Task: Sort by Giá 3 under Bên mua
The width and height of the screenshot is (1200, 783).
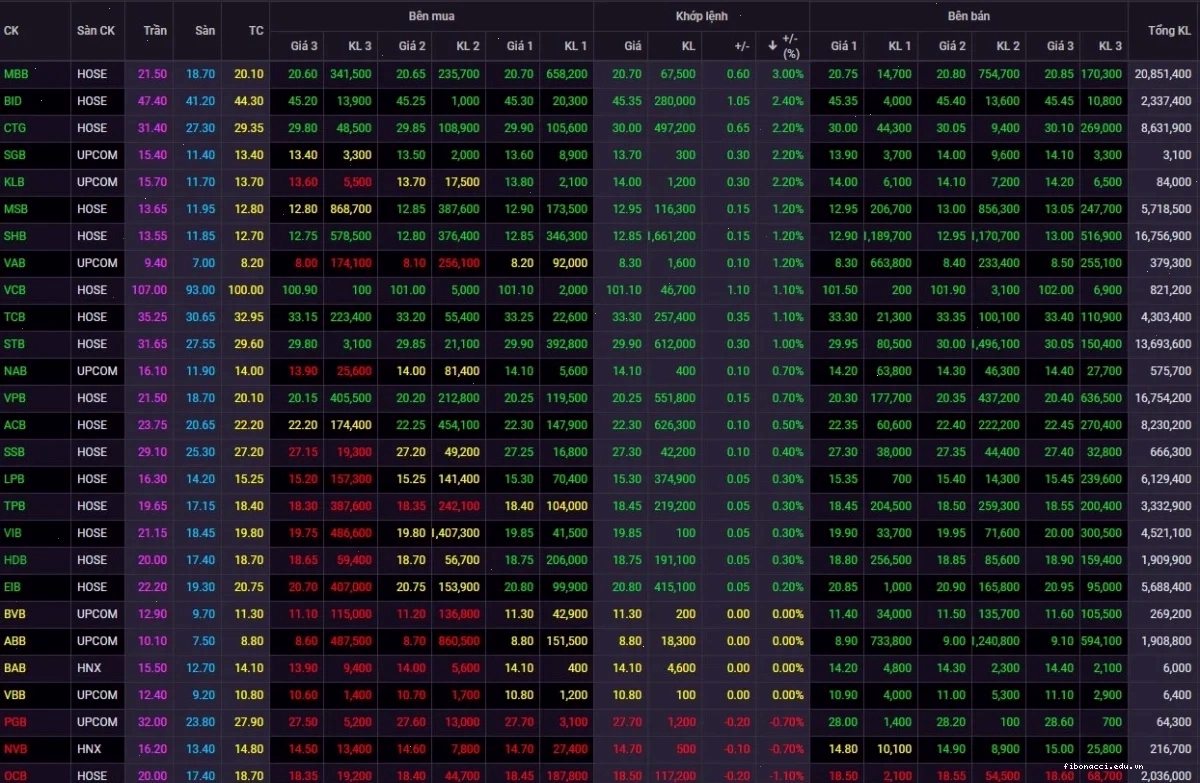Action: coord(304,46)
